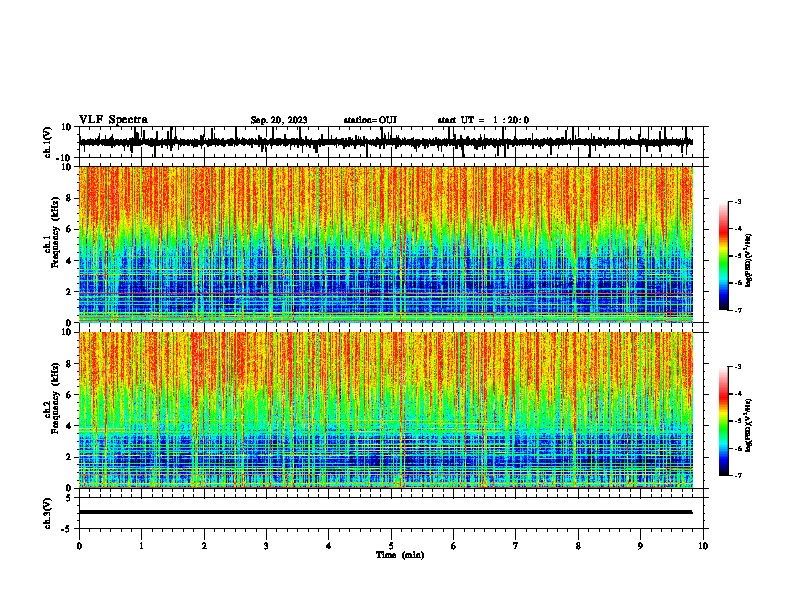792x612 pixels.
Task: Click the 'station=OUI' header label
Action: pos(370,120)
